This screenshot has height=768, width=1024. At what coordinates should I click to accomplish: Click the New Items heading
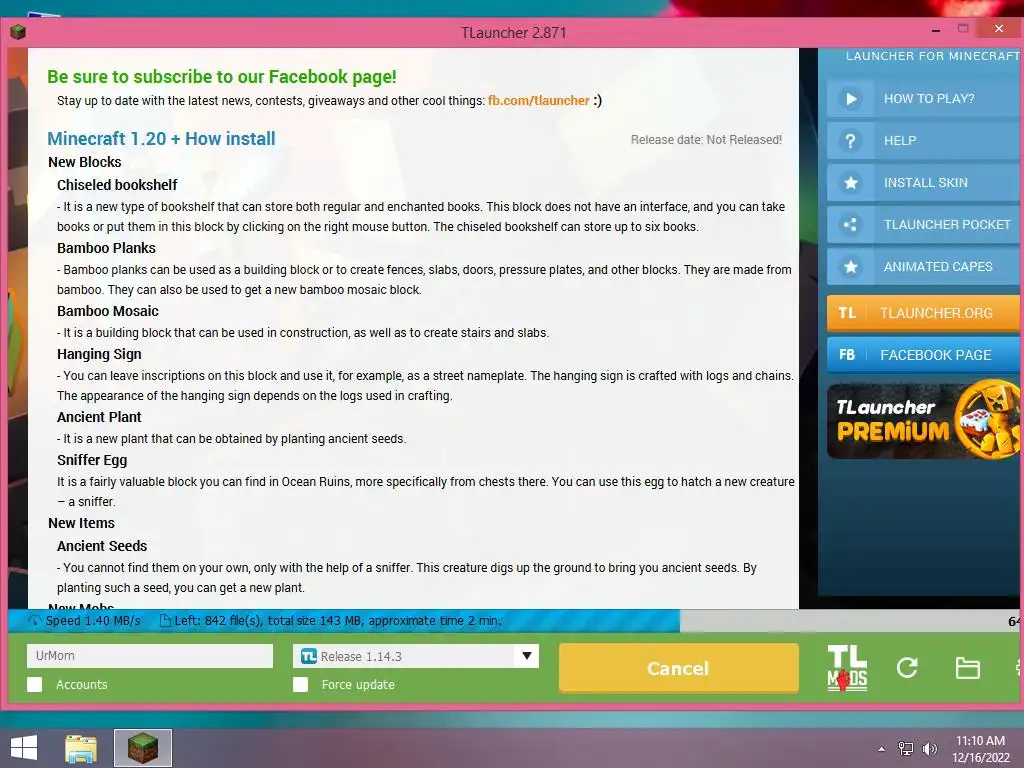click(x=82, y=523)
